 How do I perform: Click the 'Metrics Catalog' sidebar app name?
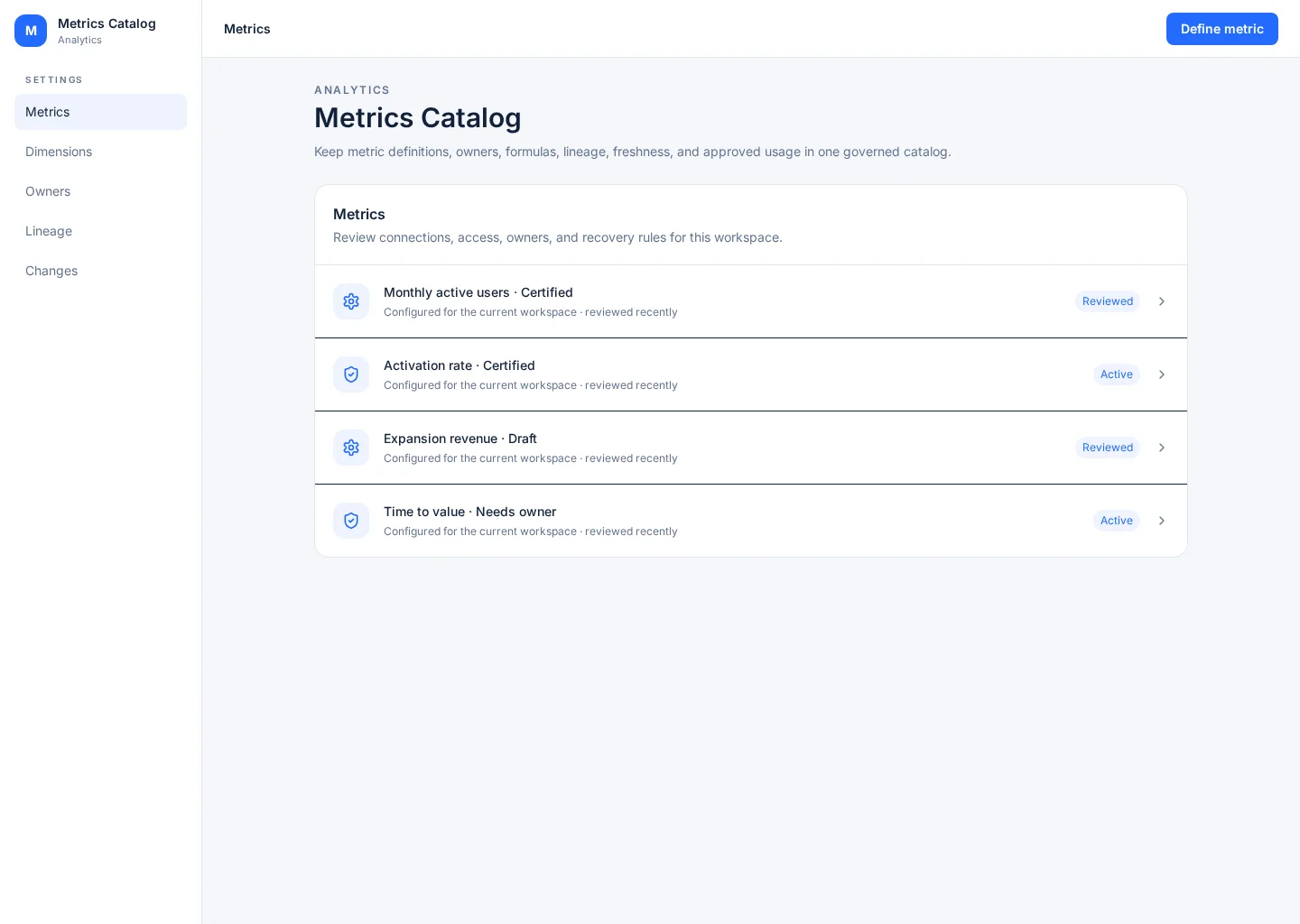107,23
